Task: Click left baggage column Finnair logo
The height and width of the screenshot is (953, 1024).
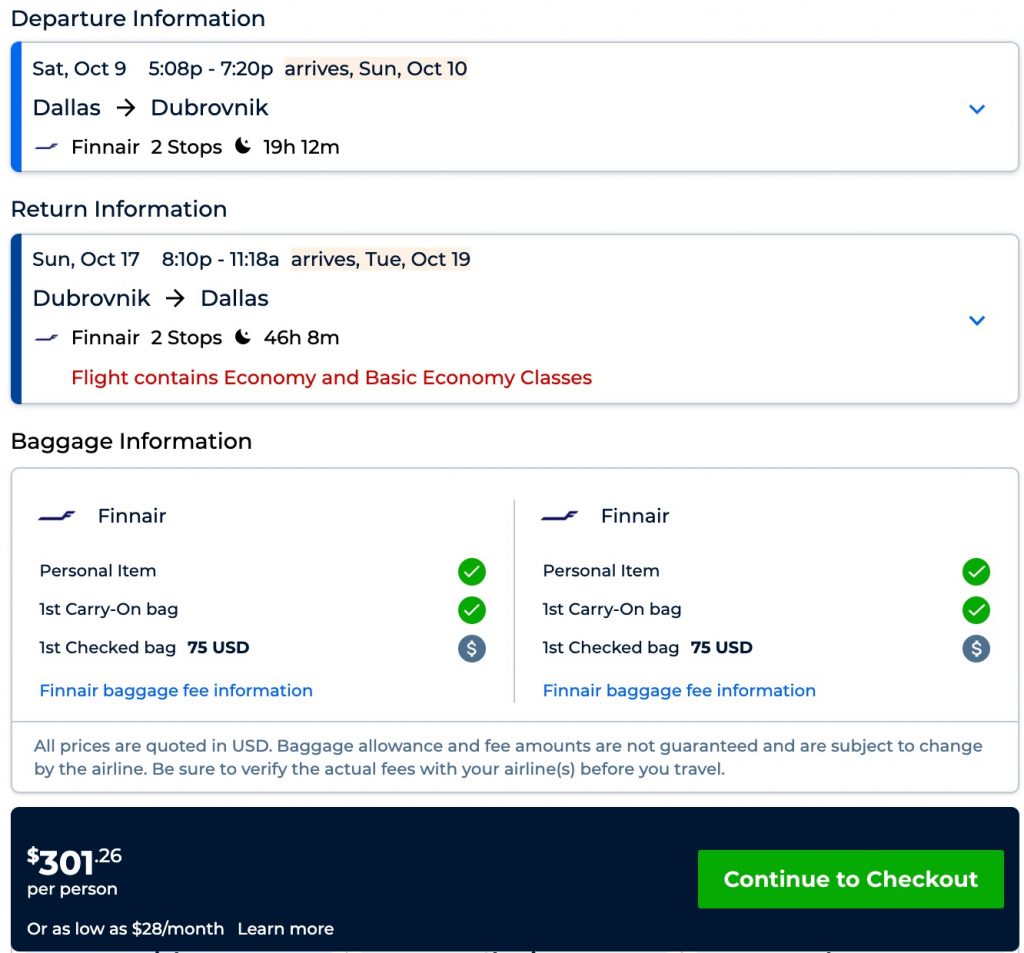Action: click(57, 516)
